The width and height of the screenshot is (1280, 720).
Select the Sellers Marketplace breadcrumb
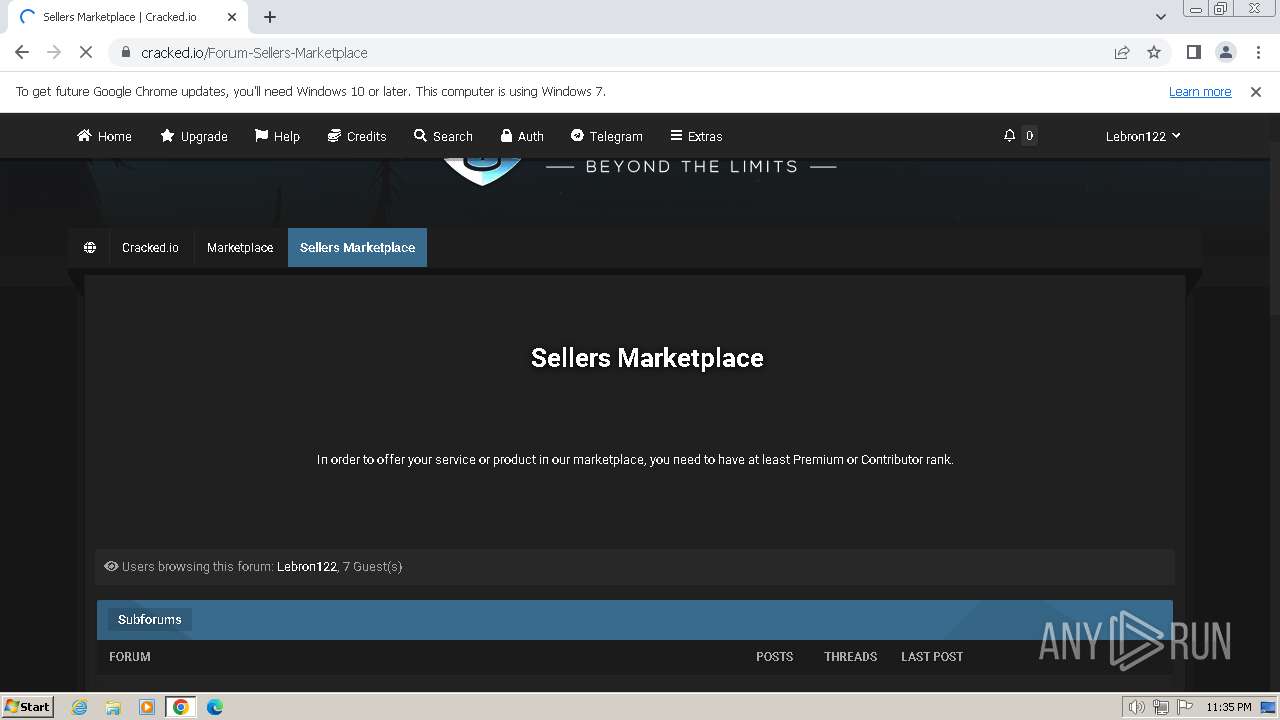(357, 247)
